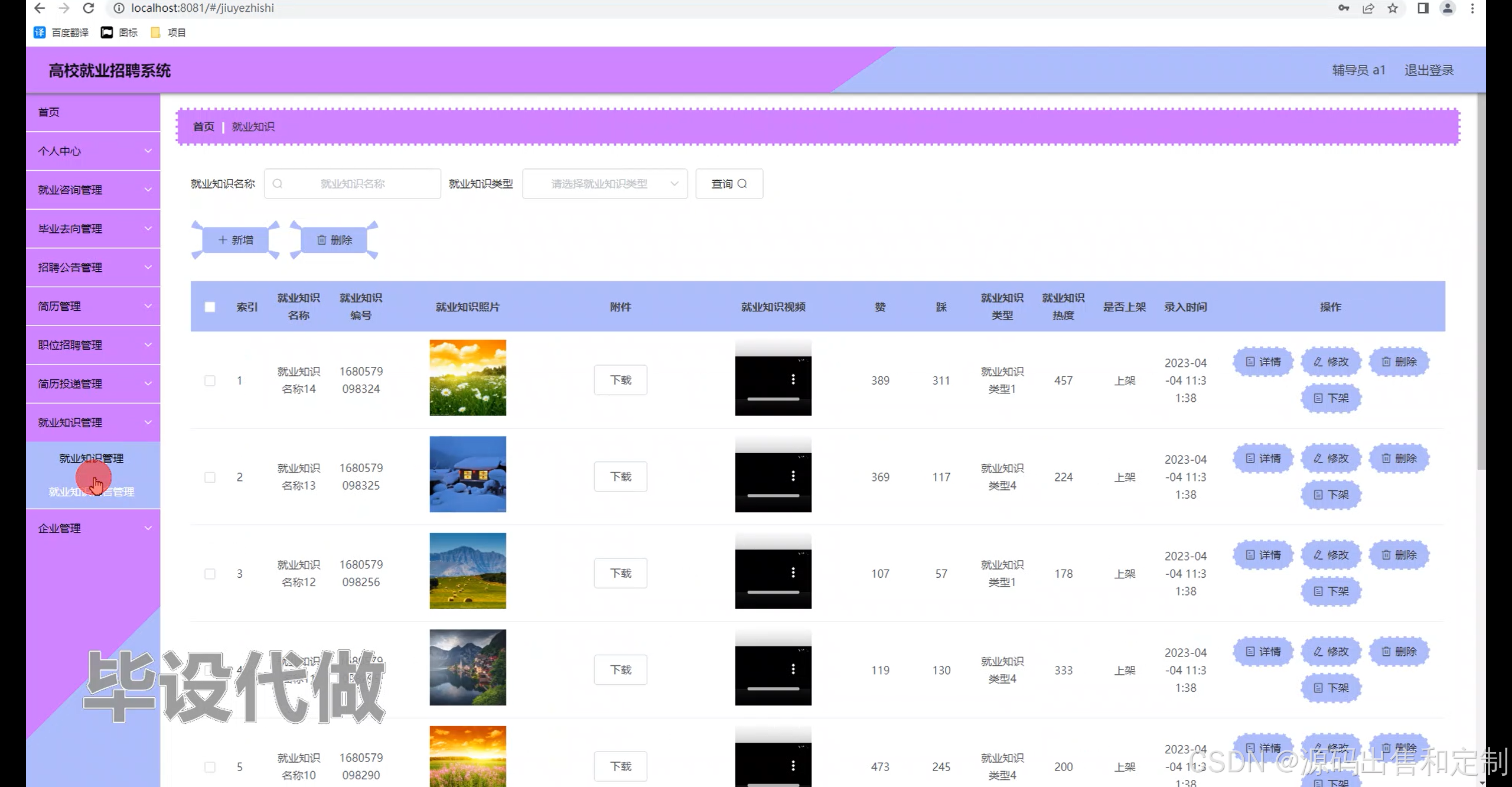The image size is (1512, 787).
Task: Click 退出登录 link
Action: [x=1428, y=70]
